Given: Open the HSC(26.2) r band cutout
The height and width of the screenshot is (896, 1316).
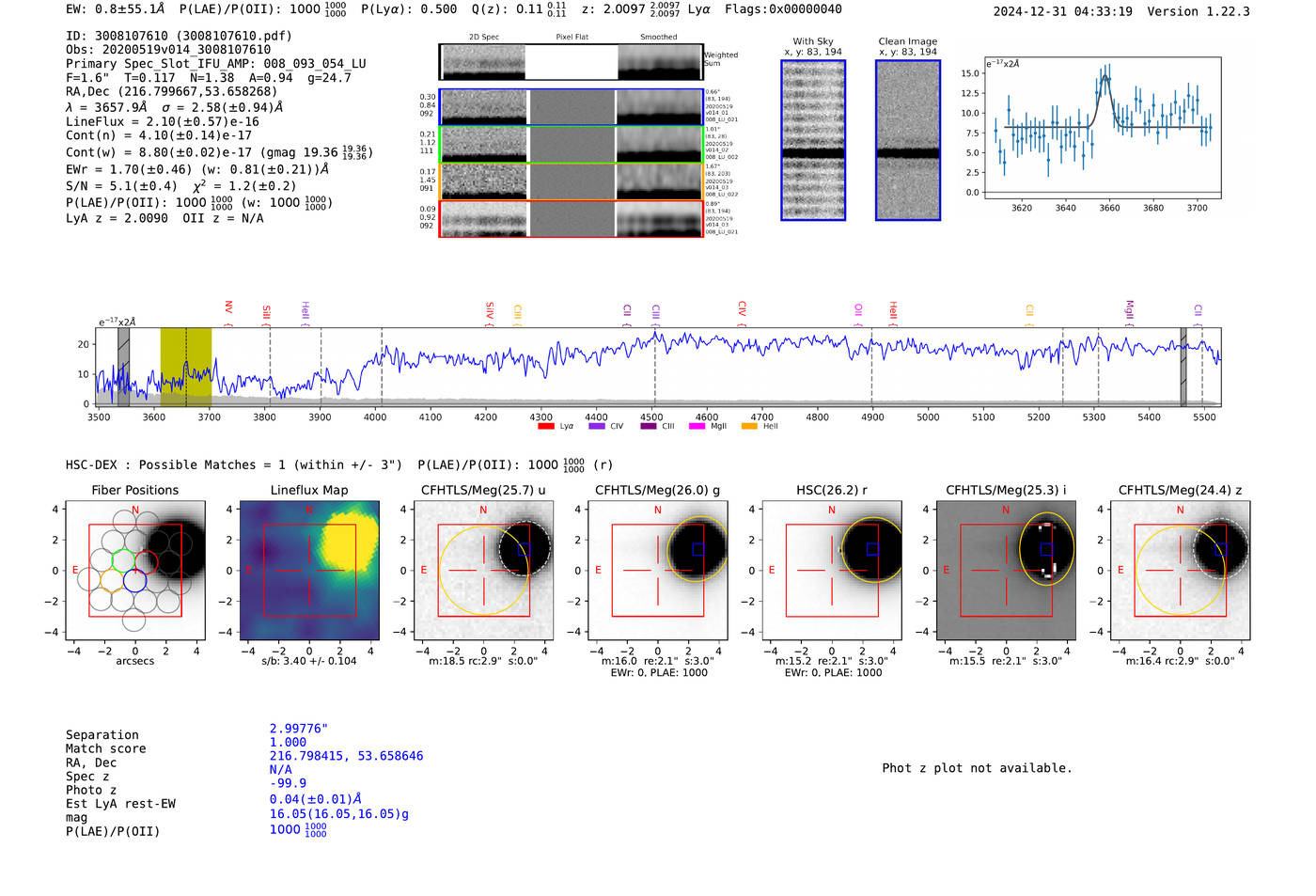Looking at the screenshot, I should (x=831, y=571).
